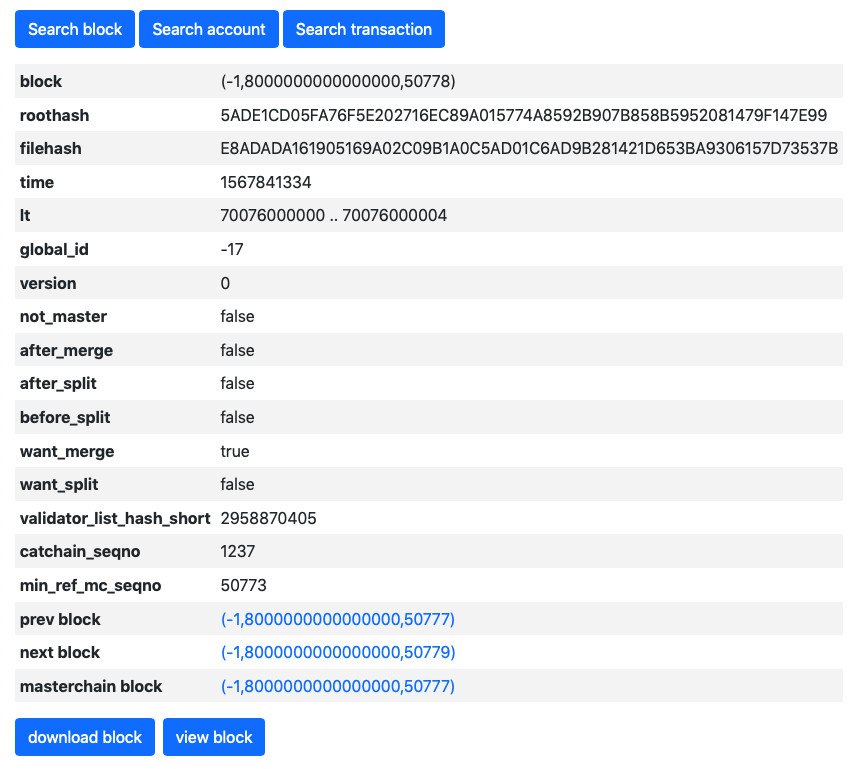This screenshot has height=769, width=859.
Task: Download the current block
Action: [85, 737]
